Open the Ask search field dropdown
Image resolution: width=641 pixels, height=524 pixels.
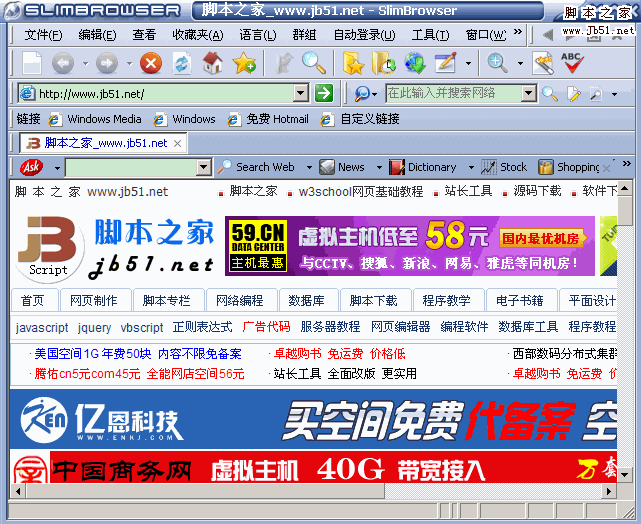coord(203,167)
